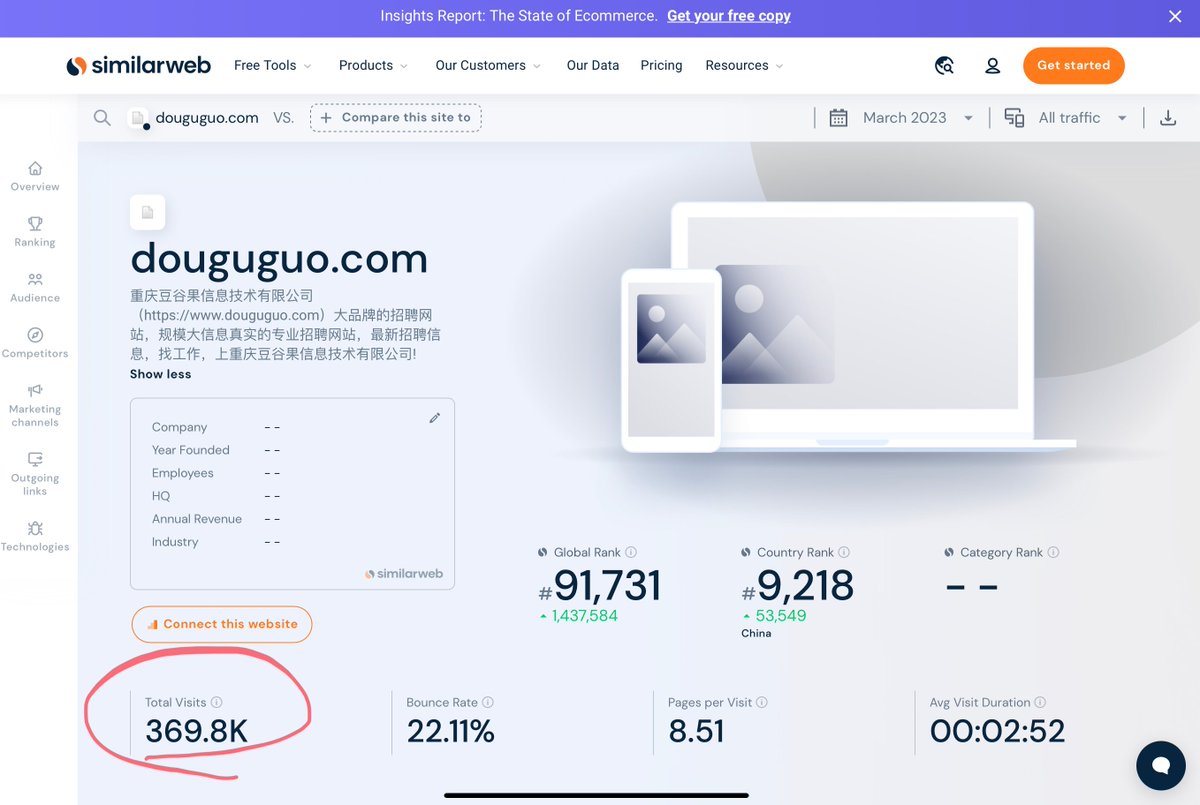The image size is (1200, 805).
Task: Open Competitors section in the sidebar
Action: pyautogui.click(x=35, y=343)
